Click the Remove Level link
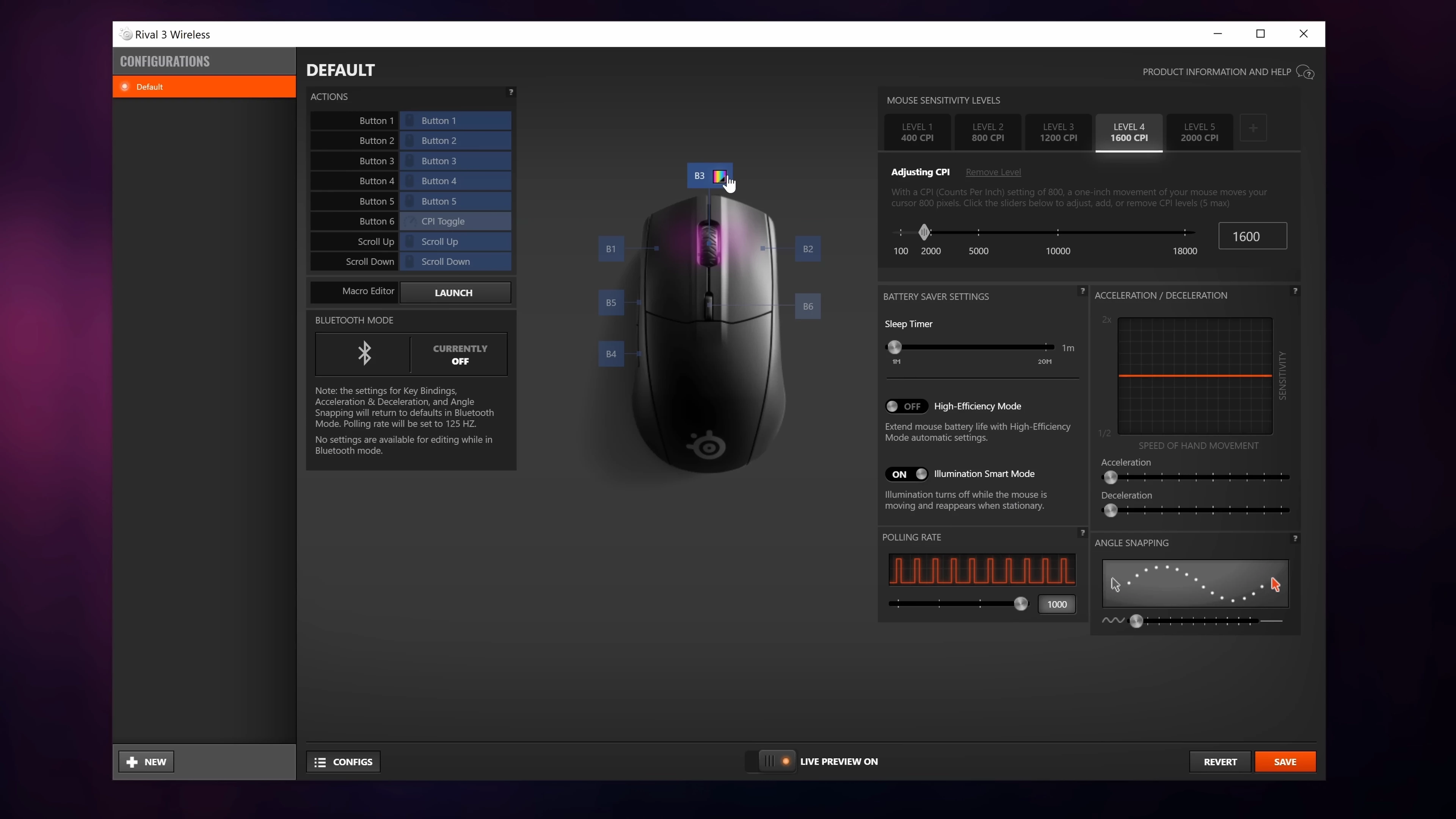The height and width of the screenshot is (819, 1456). tap(993, 172)
